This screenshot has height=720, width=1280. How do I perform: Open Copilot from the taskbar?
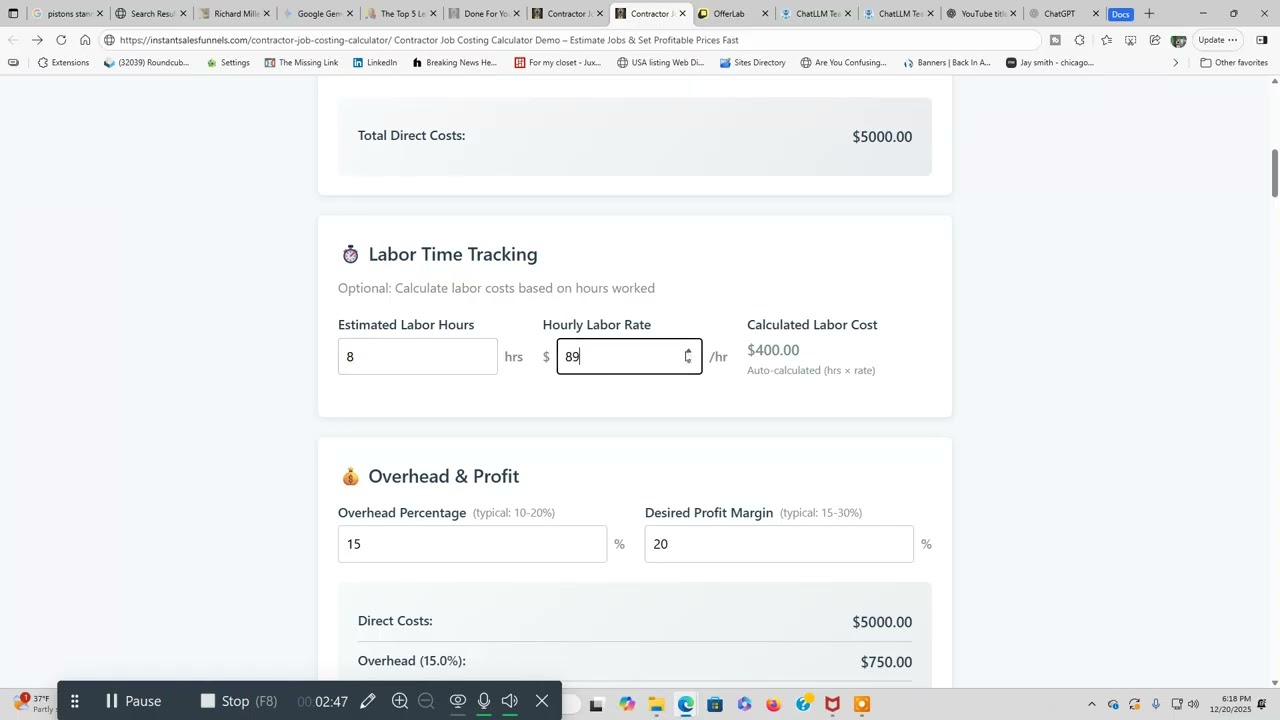(627, 705)
